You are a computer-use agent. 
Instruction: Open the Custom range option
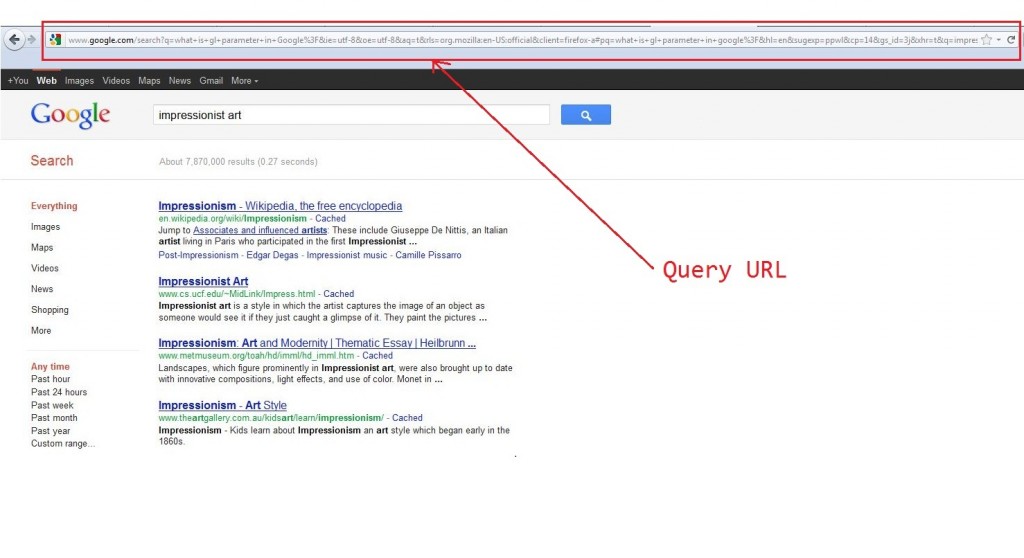[63, 444]
